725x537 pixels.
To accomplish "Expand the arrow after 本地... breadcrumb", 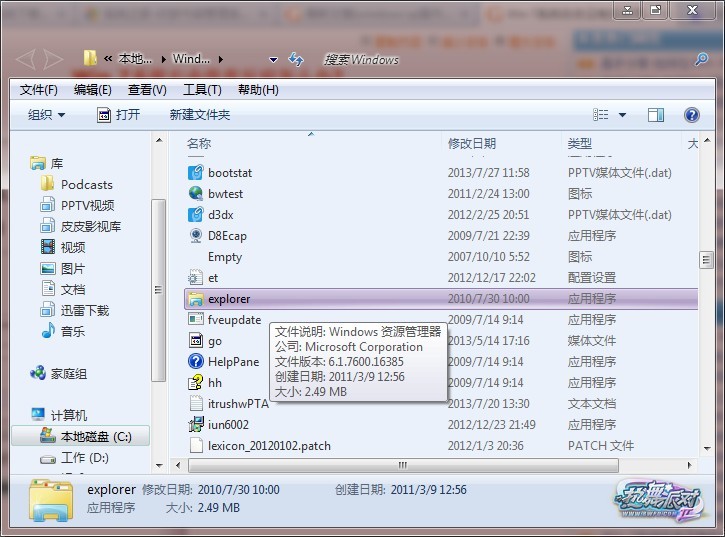I will point(164,60).
